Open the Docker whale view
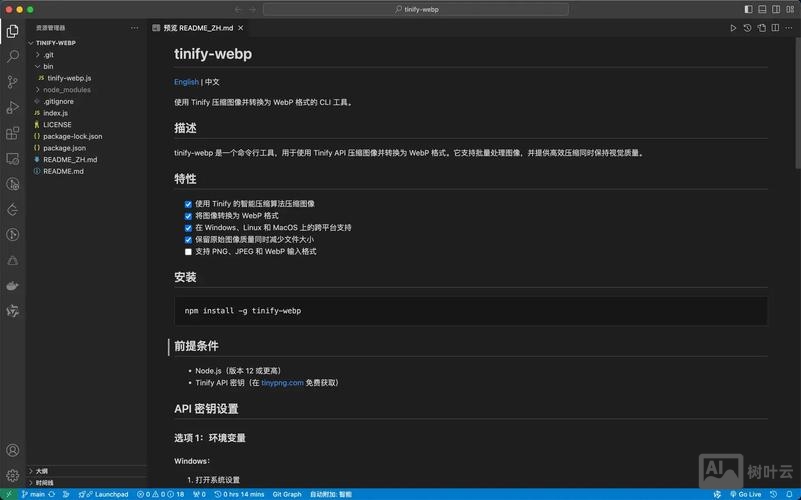The image size is (801, 500). 13,285
